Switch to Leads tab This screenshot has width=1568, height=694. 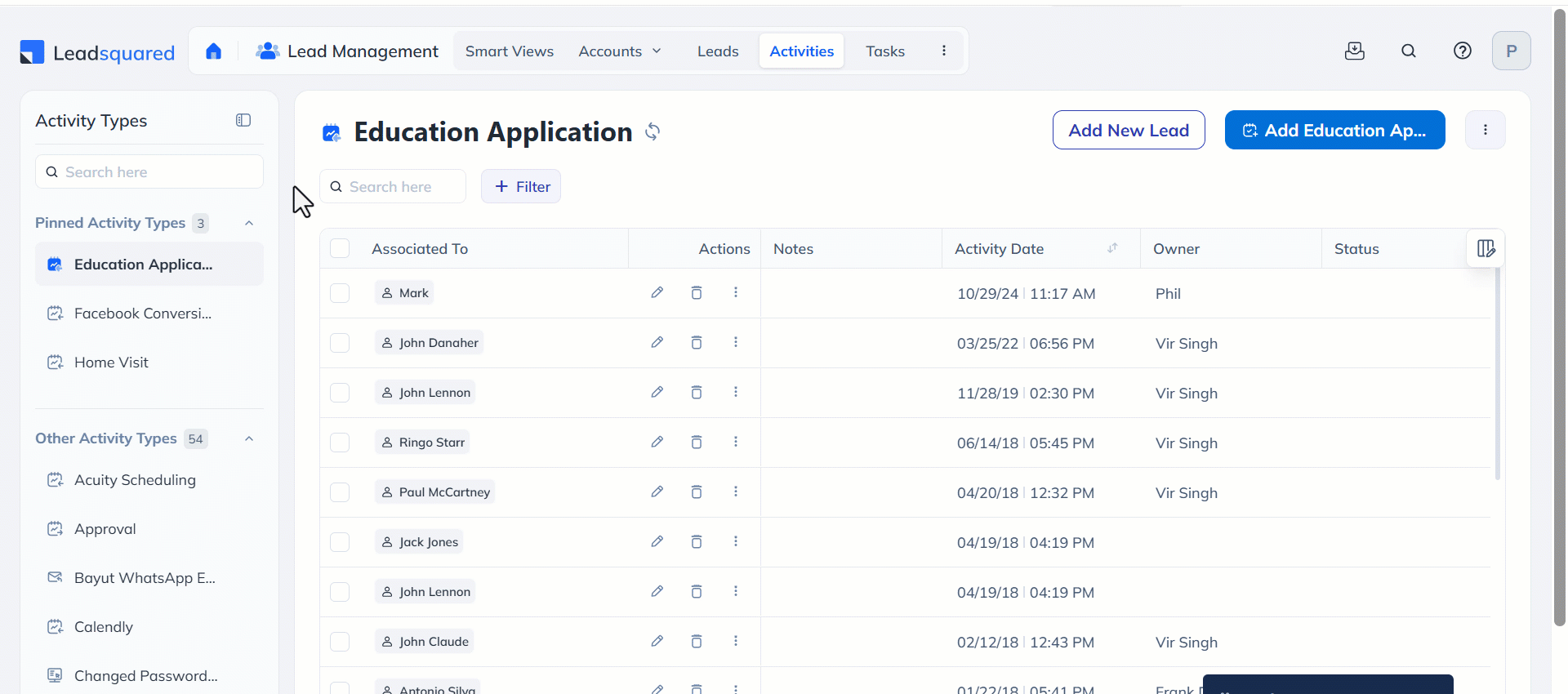click(x=718, y=51)
